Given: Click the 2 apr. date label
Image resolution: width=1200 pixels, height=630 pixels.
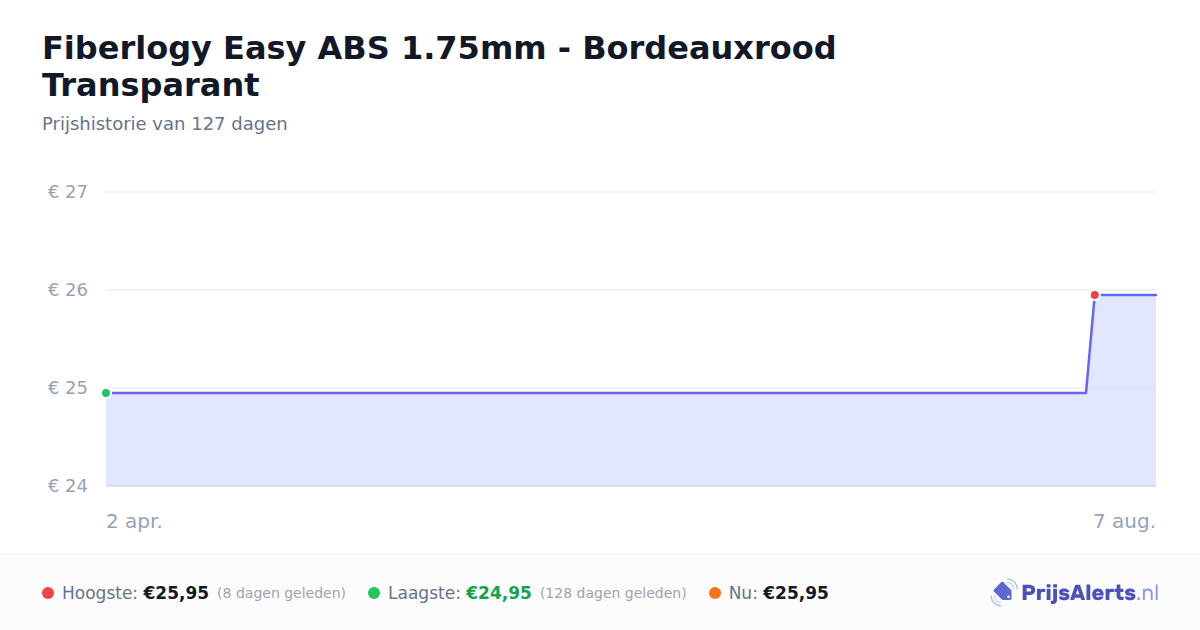Looking at the screenshot, I should (x=134, y=522).
